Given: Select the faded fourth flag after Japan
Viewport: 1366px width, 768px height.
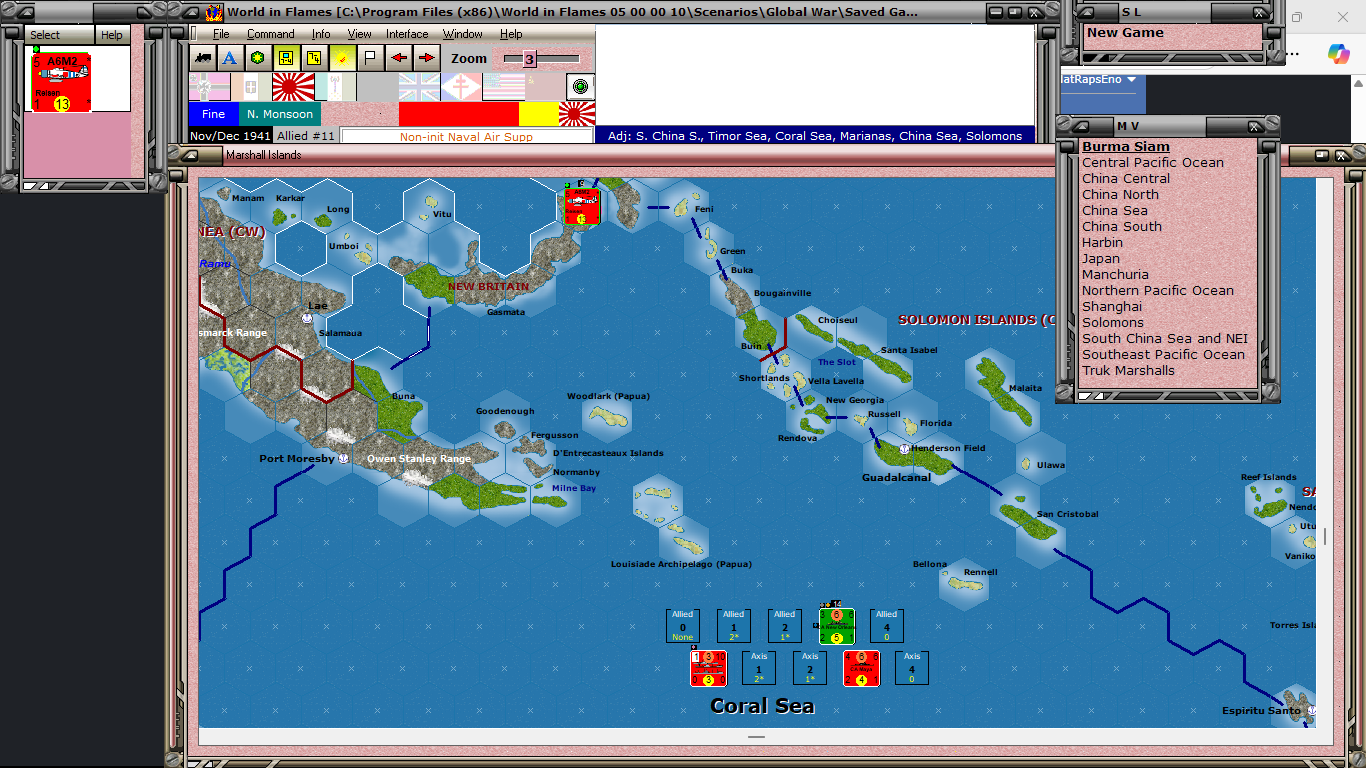Looking at the screenshot, I should [335, 87].
